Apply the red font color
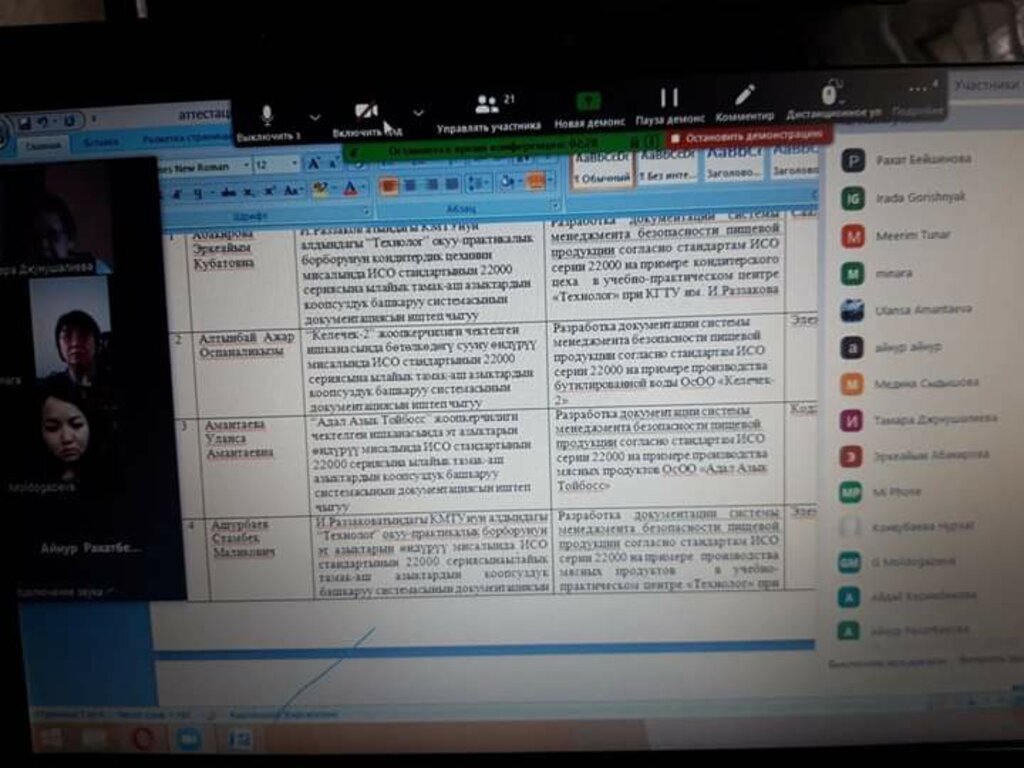The image size is (1024, 768). click(x=351, y=189)
